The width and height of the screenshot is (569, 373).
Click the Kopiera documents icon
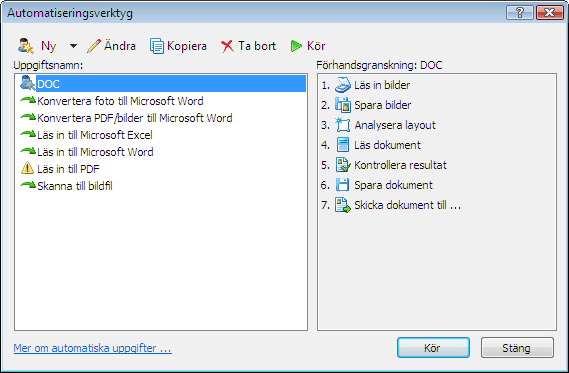coord(157,46)
